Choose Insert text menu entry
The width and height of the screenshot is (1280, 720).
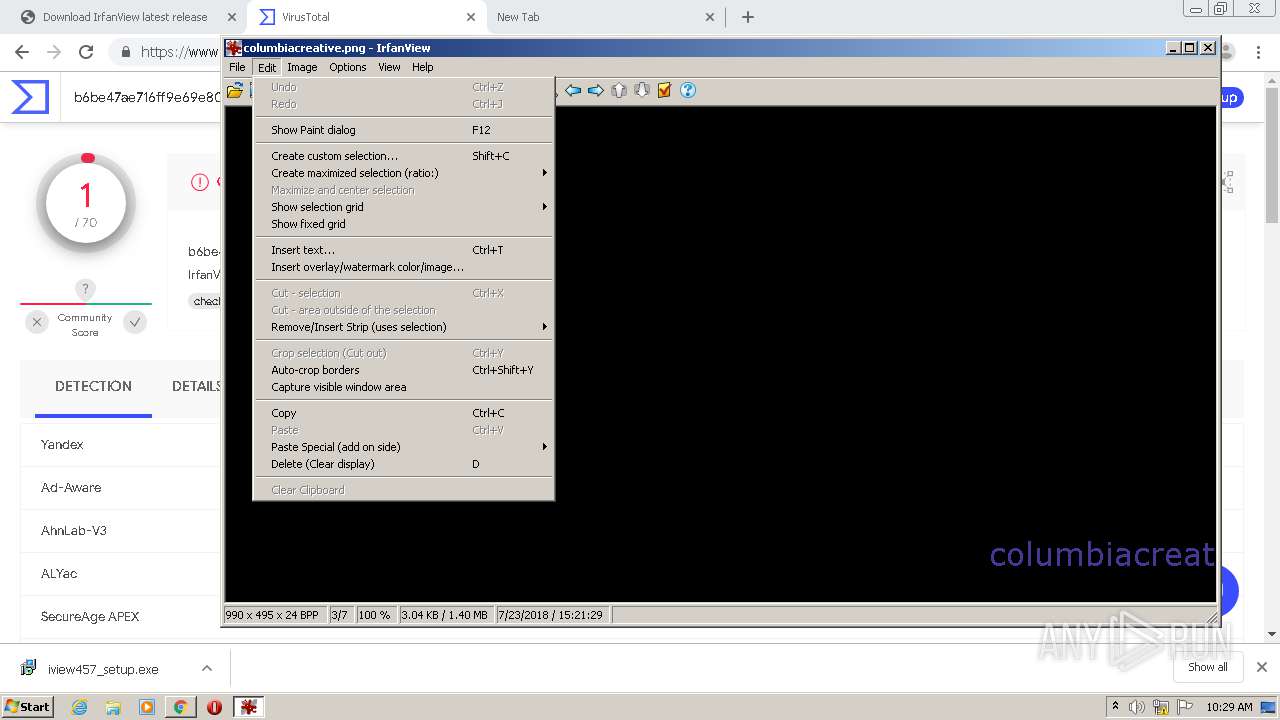tap(404, 250)
